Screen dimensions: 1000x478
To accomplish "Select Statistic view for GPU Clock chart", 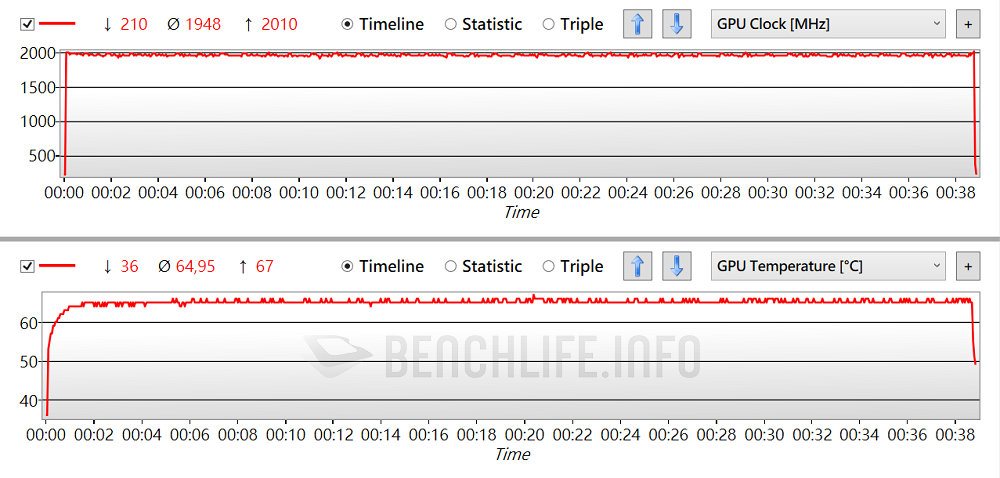I will tap(483, 24).
